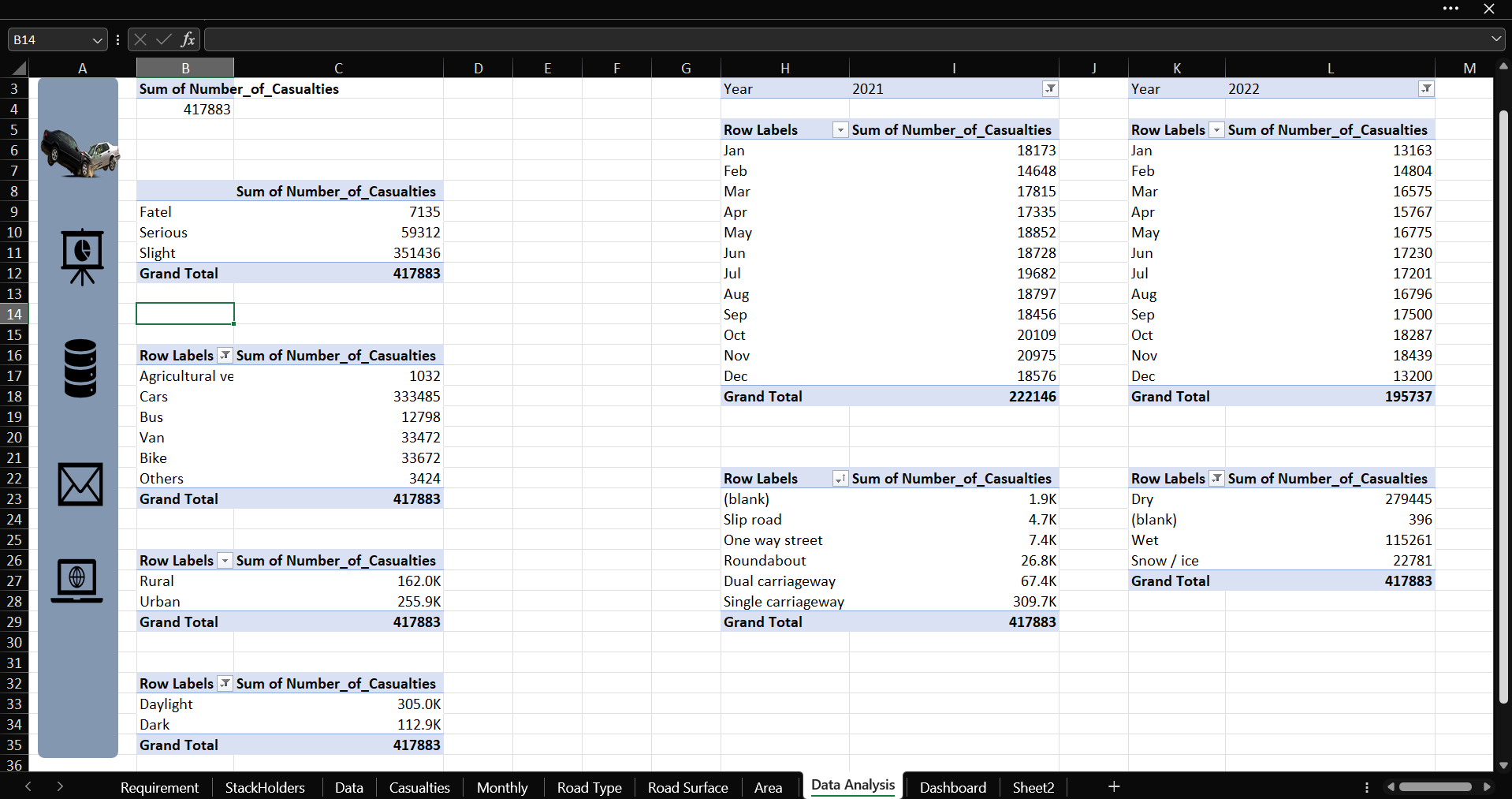The width and height of the screenshot is (1512, 799).
Task: Open Row Labels filter on vehicle pivot table
Action: point(225,355)
